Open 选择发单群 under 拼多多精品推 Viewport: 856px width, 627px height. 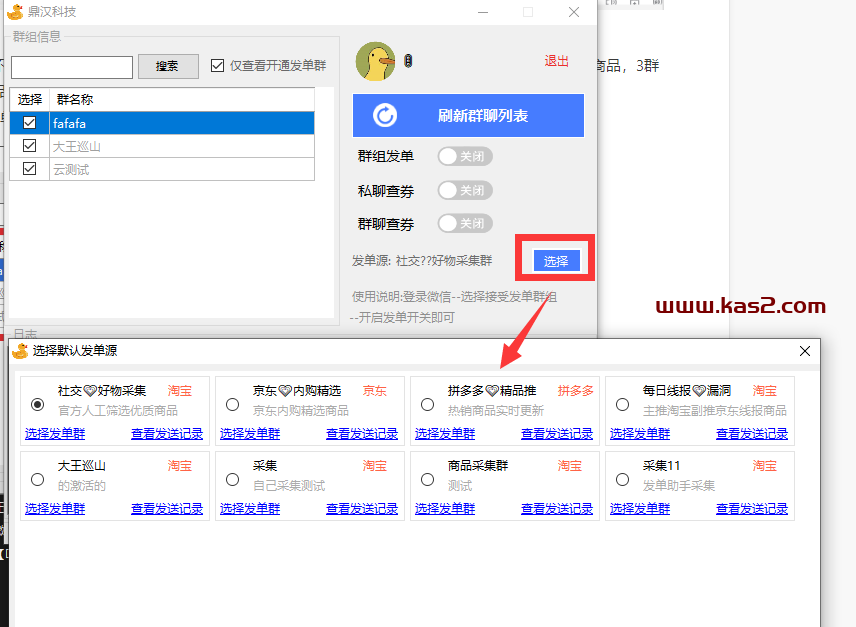(445, 434)
